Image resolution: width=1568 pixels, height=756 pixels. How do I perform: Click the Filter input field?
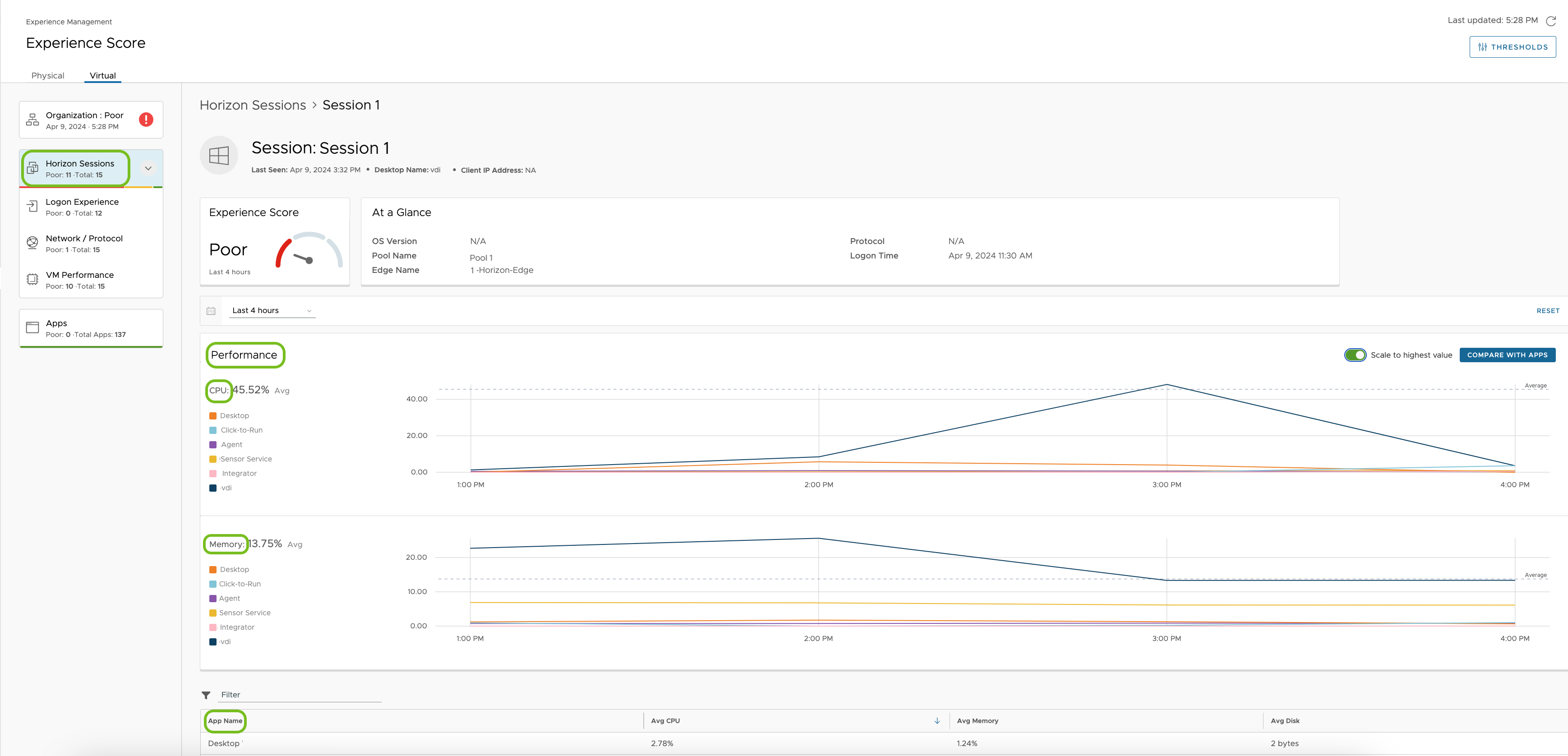pyautogui.click(x=300, y=695)
